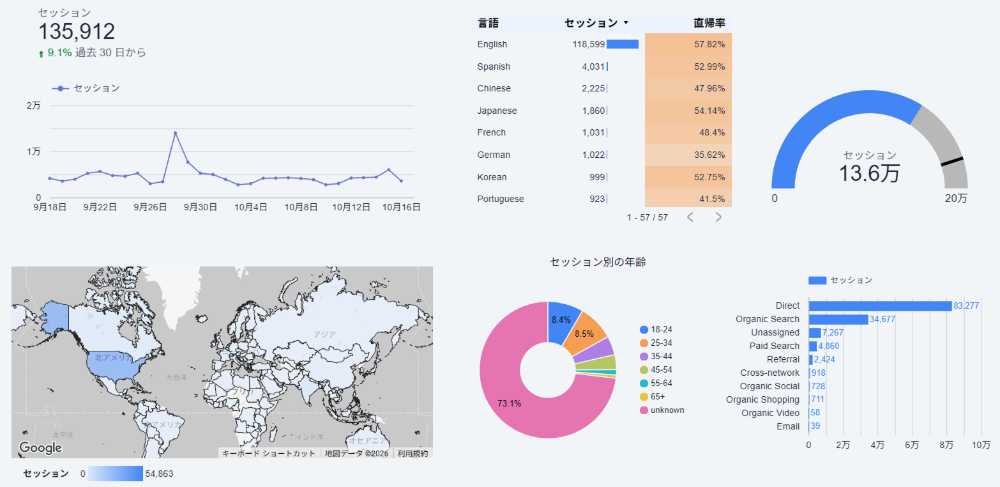Click the 25-34 age legend swatch
The width and height of the screenshot is (1000, 487).
(x=643, y=343)
